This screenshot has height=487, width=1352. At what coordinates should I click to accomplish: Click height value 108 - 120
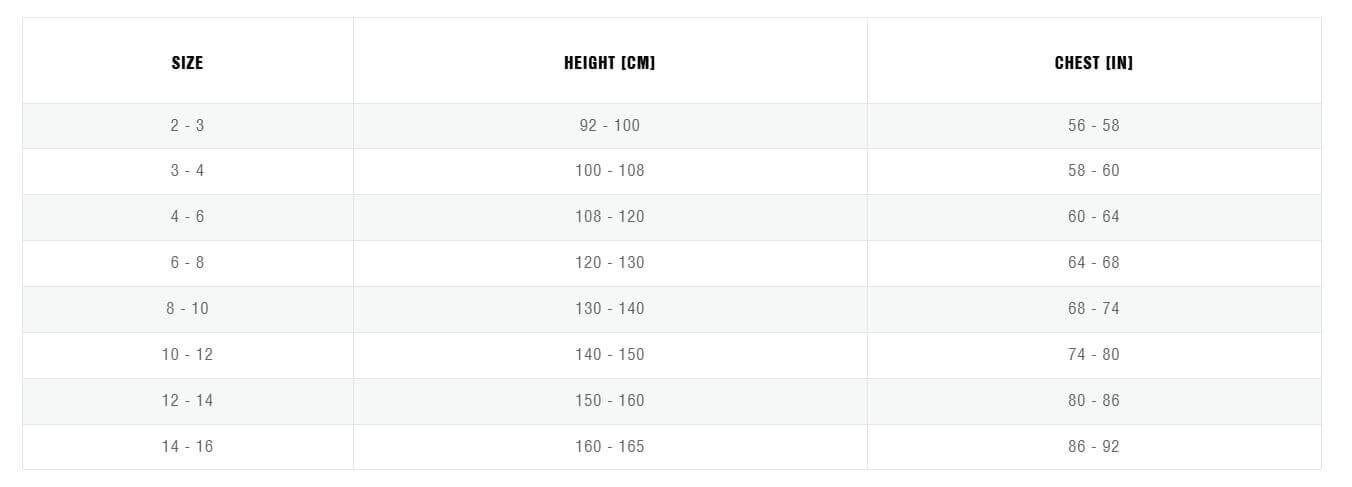[x=610, y=216]
